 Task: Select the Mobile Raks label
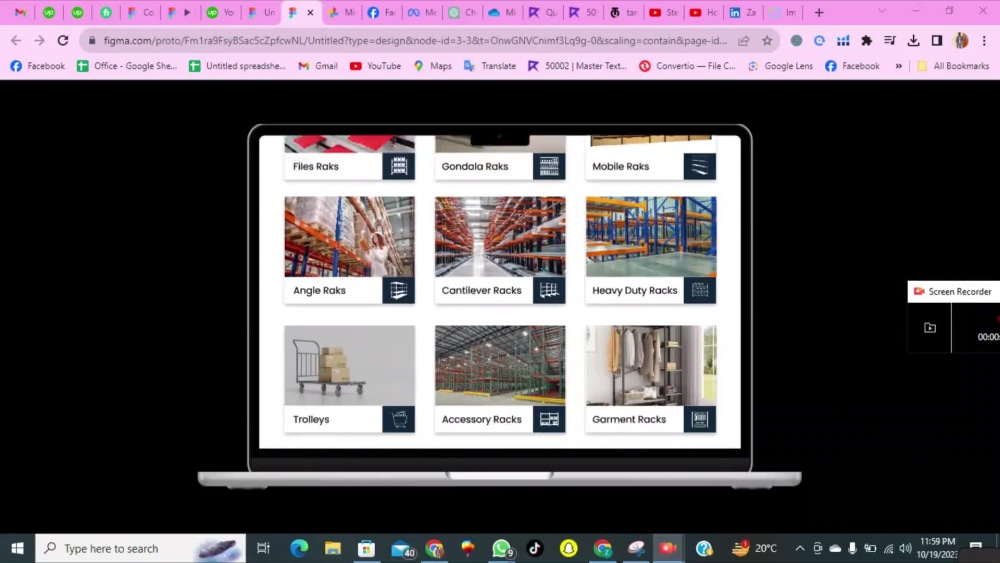tap(621, 166)
